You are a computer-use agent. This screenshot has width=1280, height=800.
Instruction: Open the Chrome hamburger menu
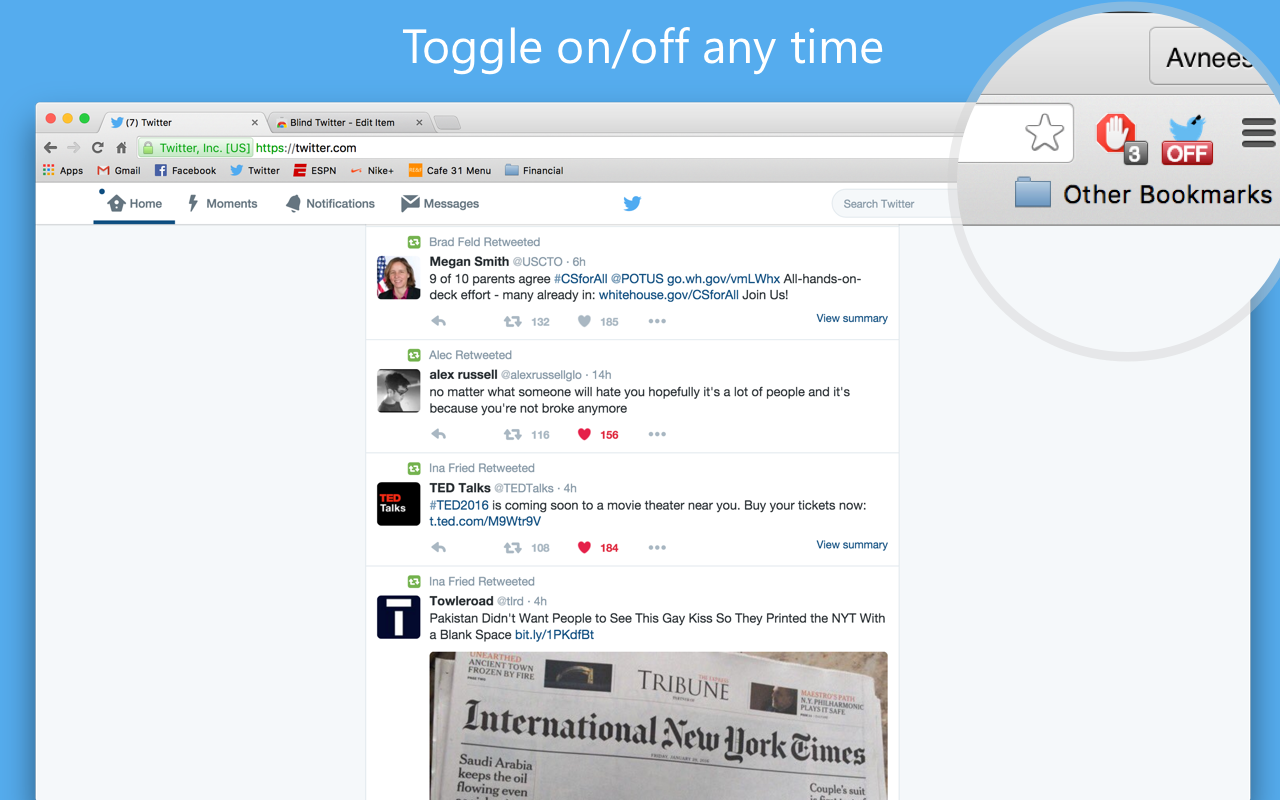click(1259, 133)
